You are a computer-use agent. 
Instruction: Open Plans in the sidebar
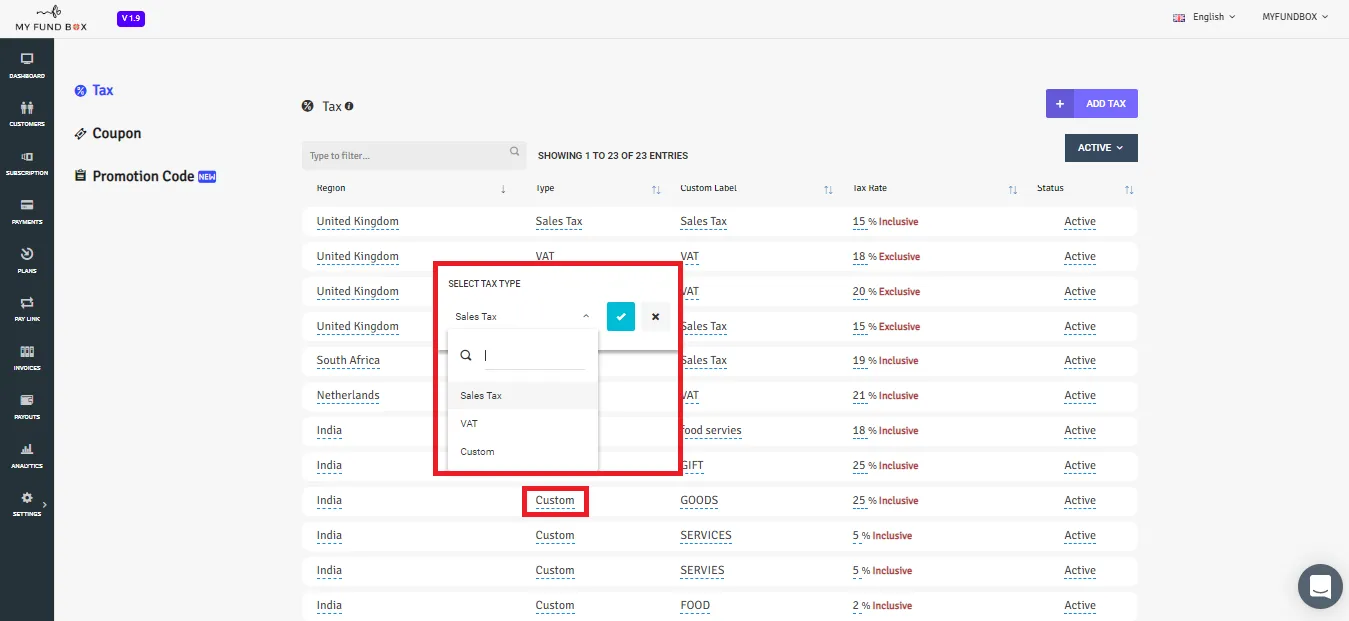27,260
